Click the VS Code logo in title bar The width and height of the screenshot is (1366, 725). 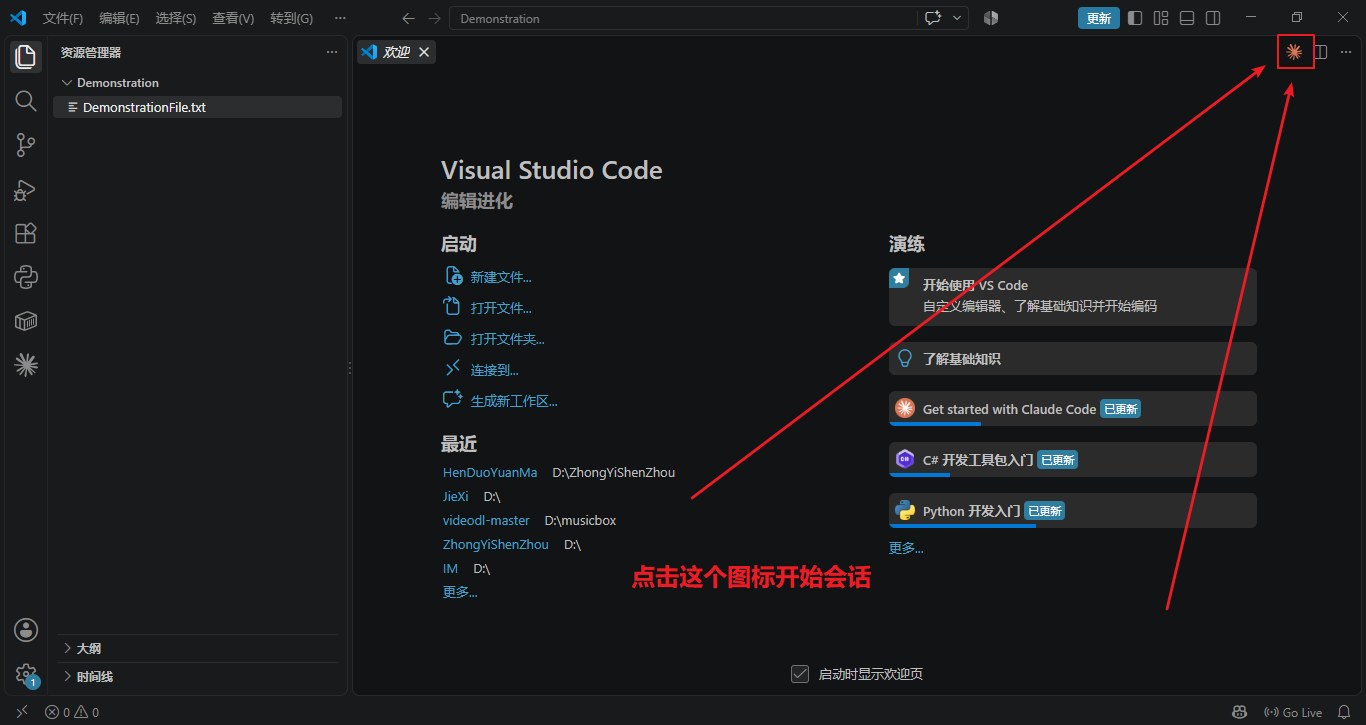(x=17, y=18)
